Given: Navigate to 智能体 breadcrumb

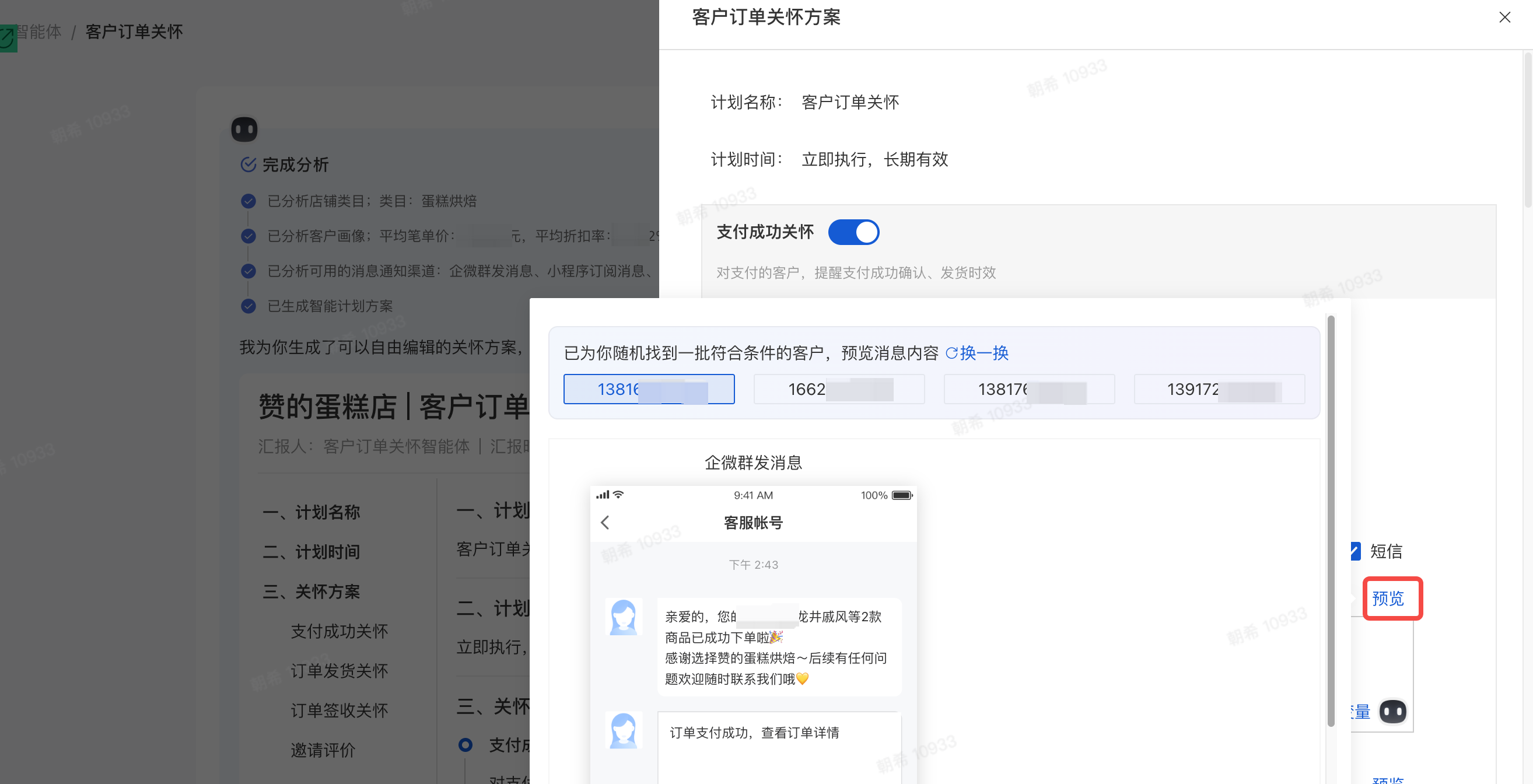Looking at the screenshot, I should pos(38,32).
